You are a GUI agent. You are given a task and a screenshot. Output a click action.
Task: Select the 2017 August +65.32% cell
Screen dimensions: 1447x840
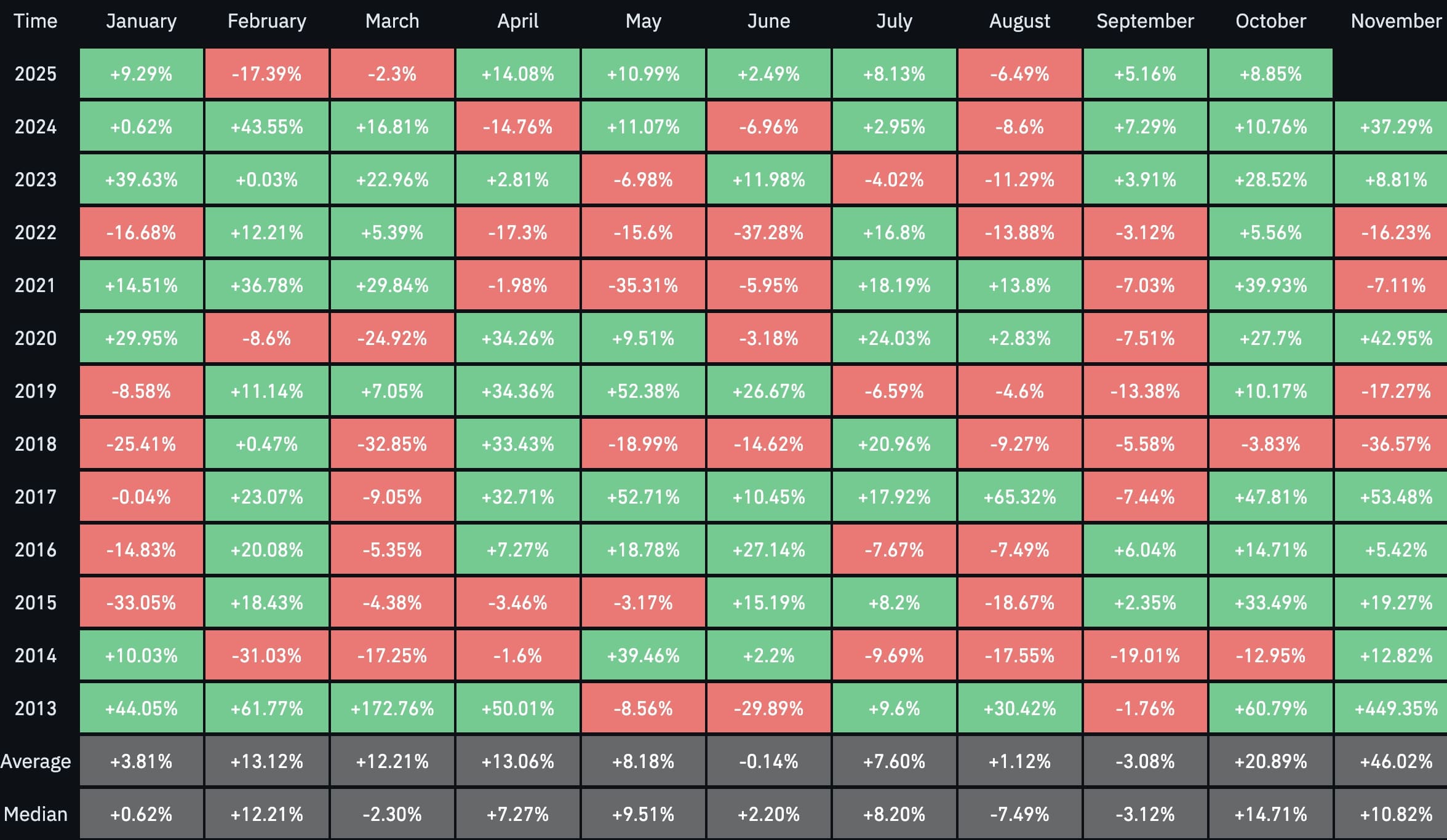[1019, 497]
